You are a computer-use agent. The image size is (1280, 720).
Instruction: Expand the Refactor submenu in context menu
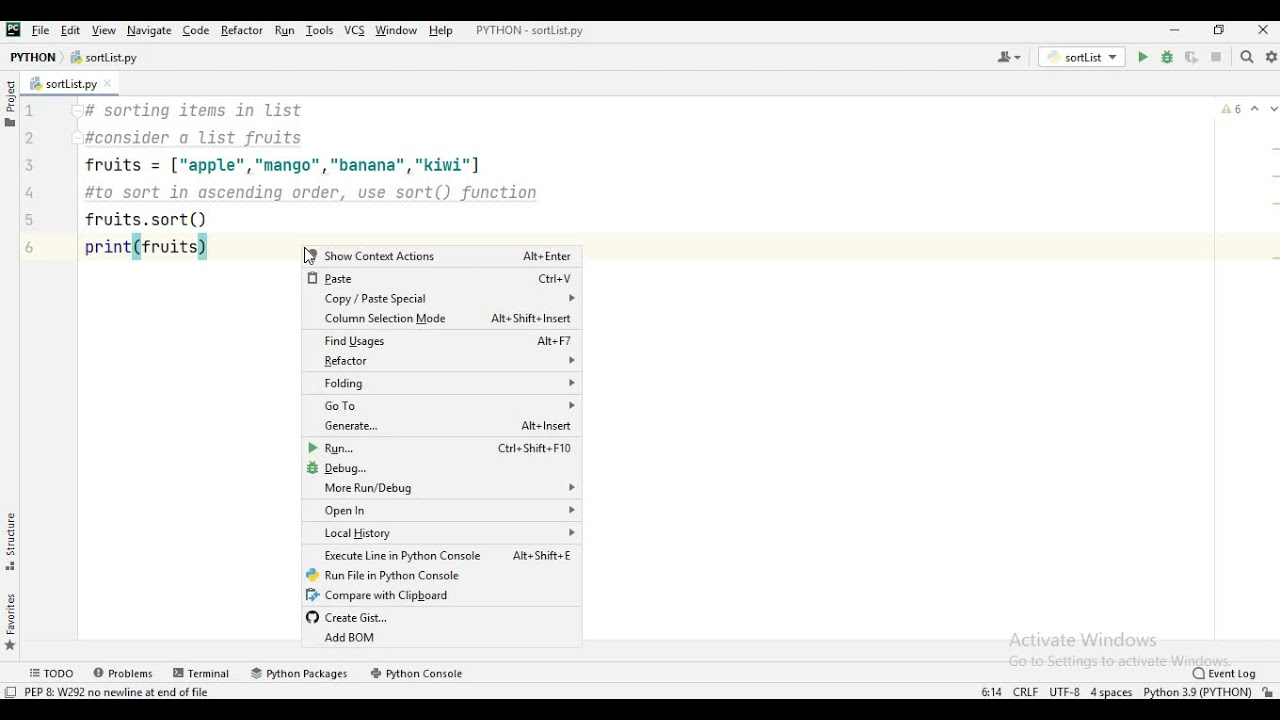click(441, 361)
